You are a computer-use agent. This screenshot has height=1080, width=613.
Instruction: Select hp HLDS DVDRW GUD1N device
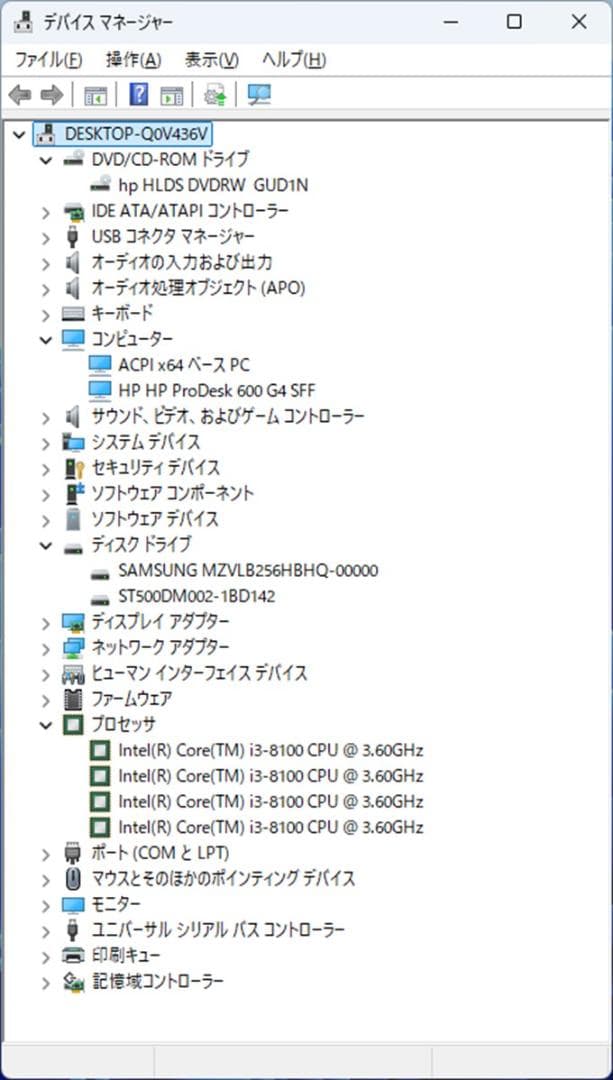coord(214,185)
